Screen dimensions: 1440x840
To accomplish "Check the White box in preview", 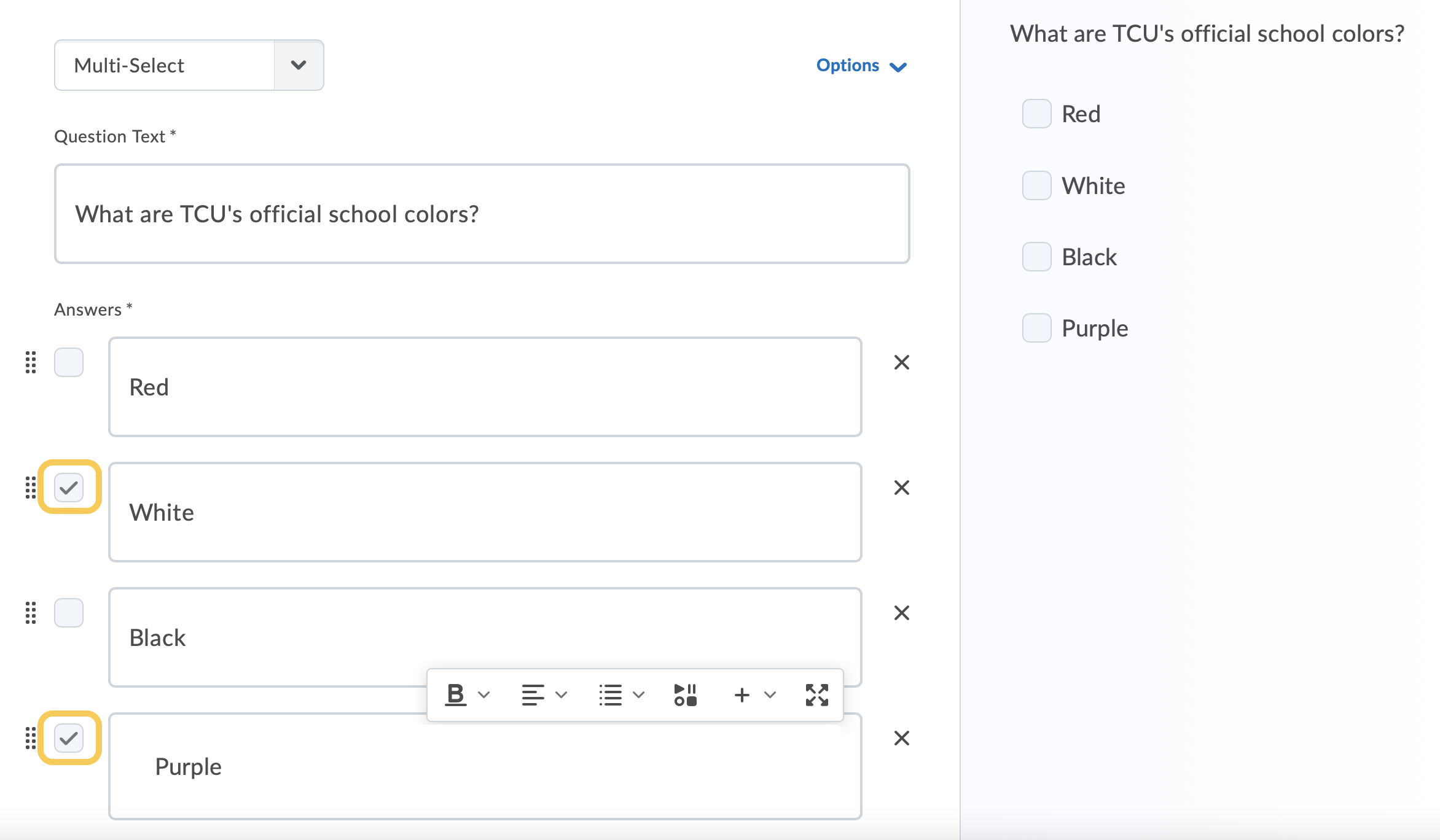I will (1036, 185).
